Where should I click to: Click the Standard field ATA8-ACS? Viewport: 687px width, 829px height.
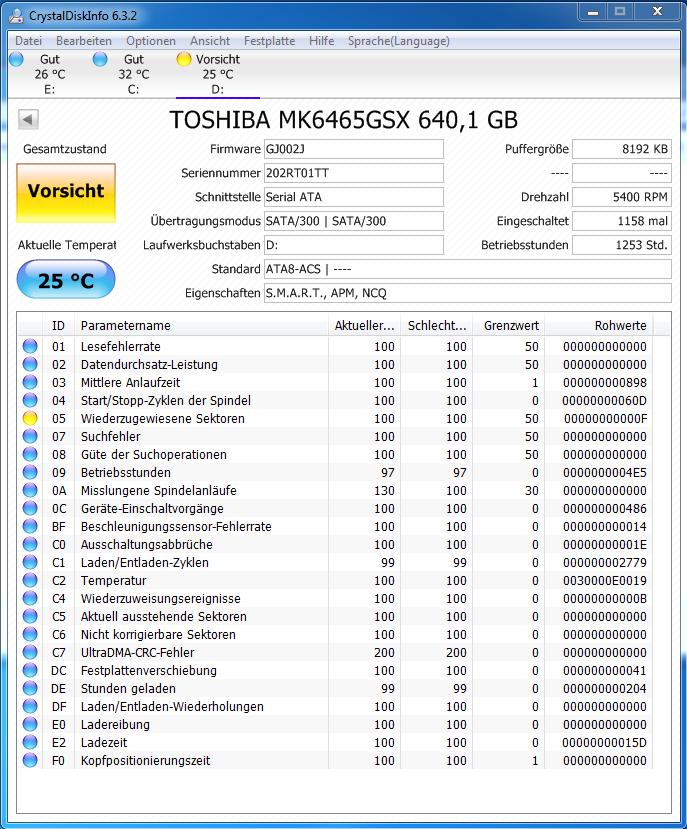click(468, 269)
